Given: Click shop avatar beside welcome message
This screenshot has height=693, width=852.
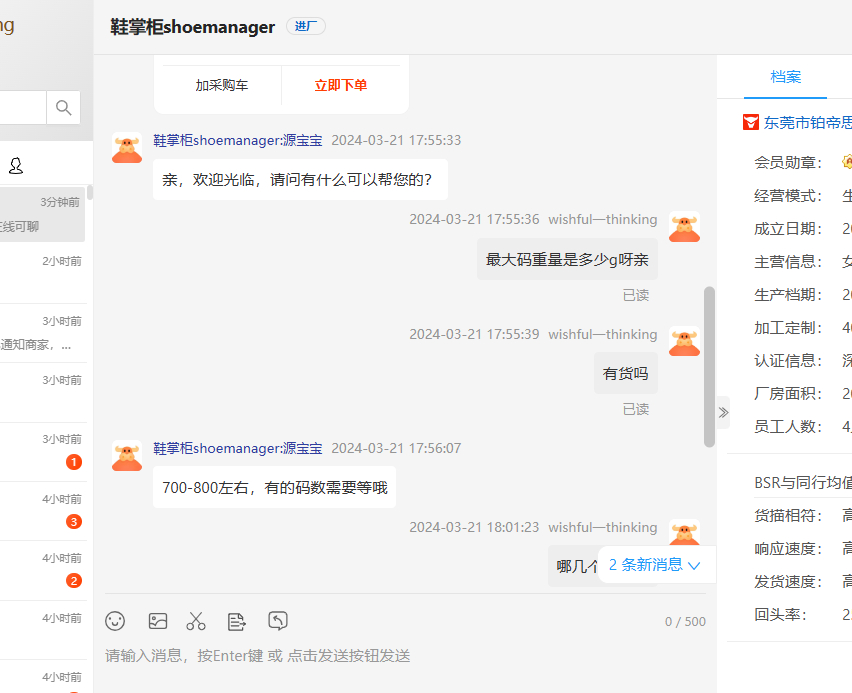Looking at the screenshot, I should click(x=127, y=148).
